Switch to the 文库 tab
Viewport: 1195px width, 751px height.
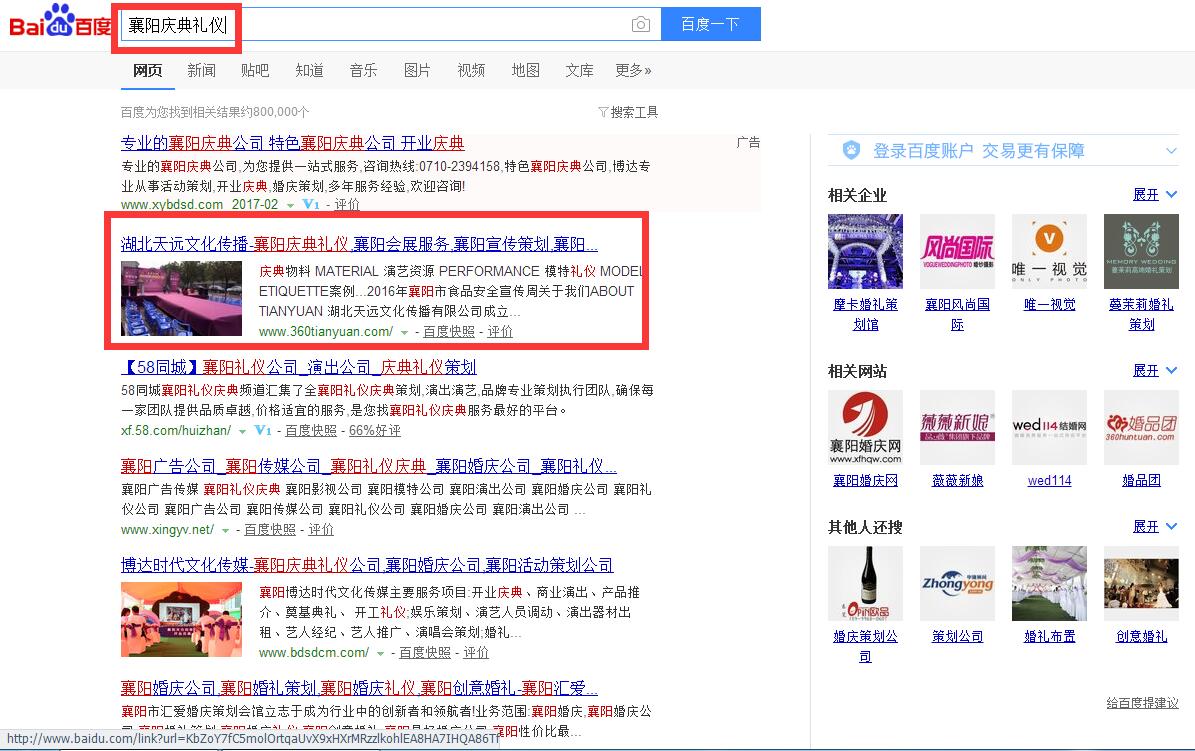click(x=579, y=70)
